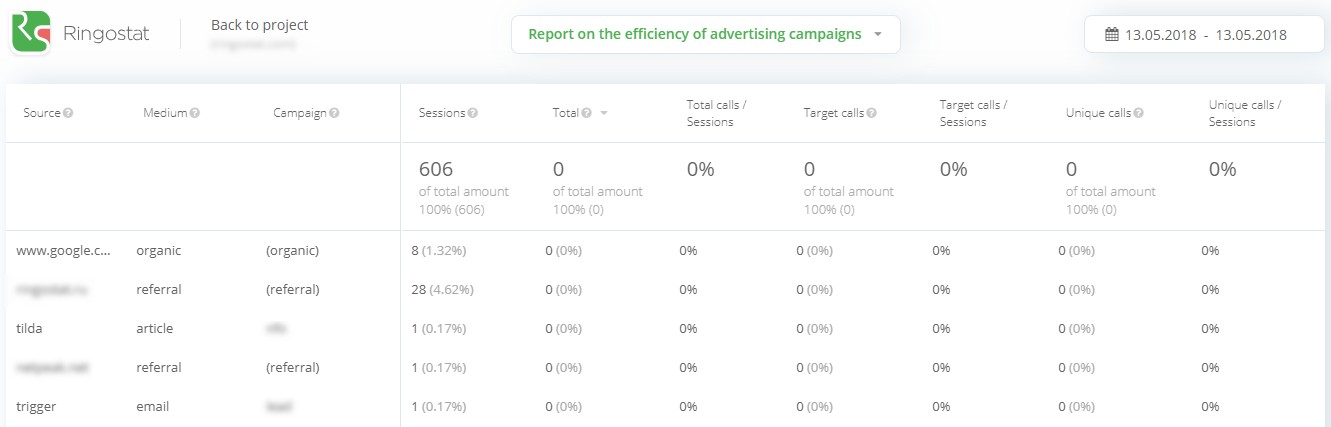This screenshot has height=427, width=1331.
Task: Open the advertising campaigns report dropdown
Action: pyautogui.click(x=705, y=34)
